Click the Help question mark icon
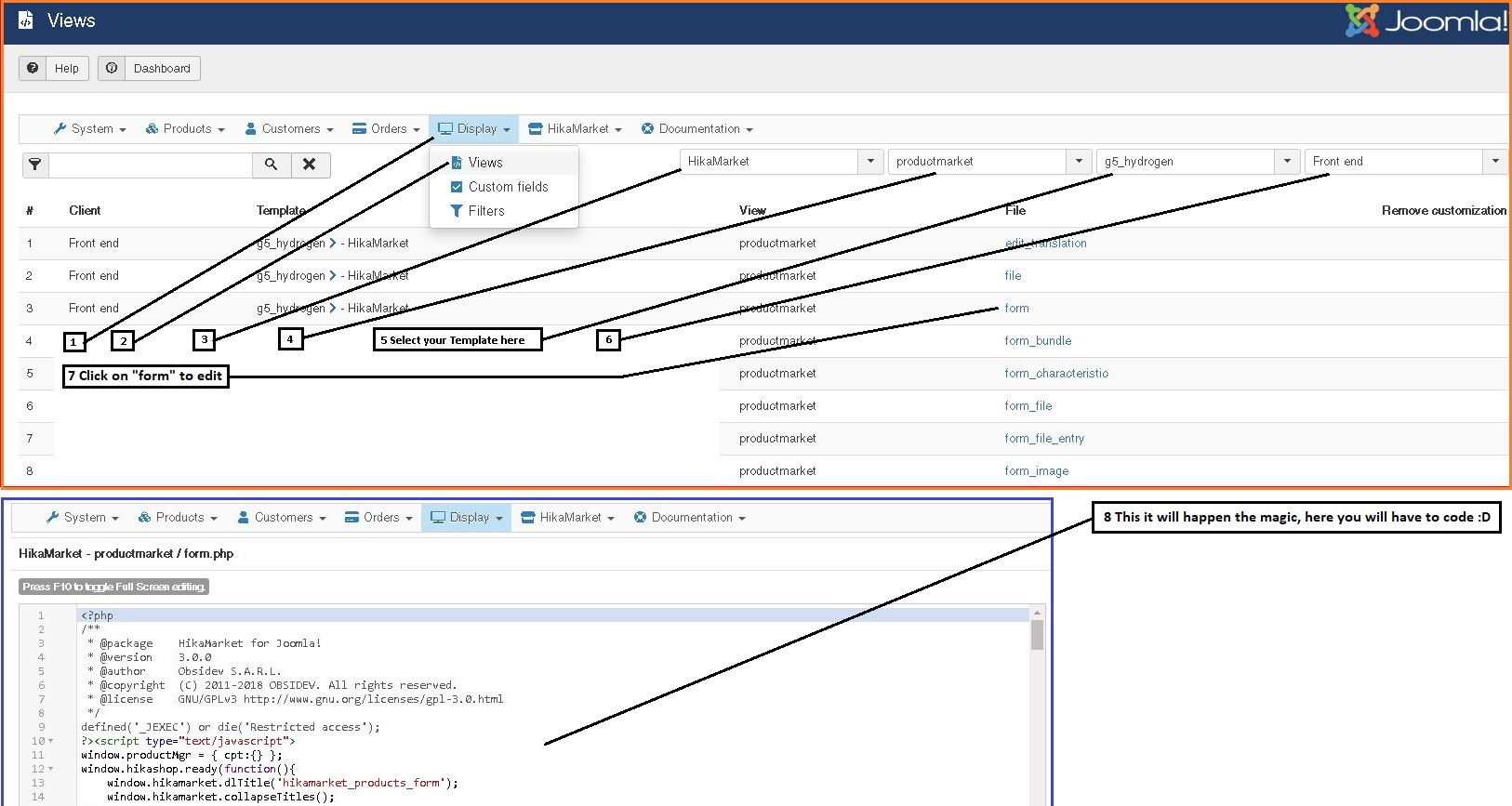This screenshot has width=1512, height=806. 33,68
